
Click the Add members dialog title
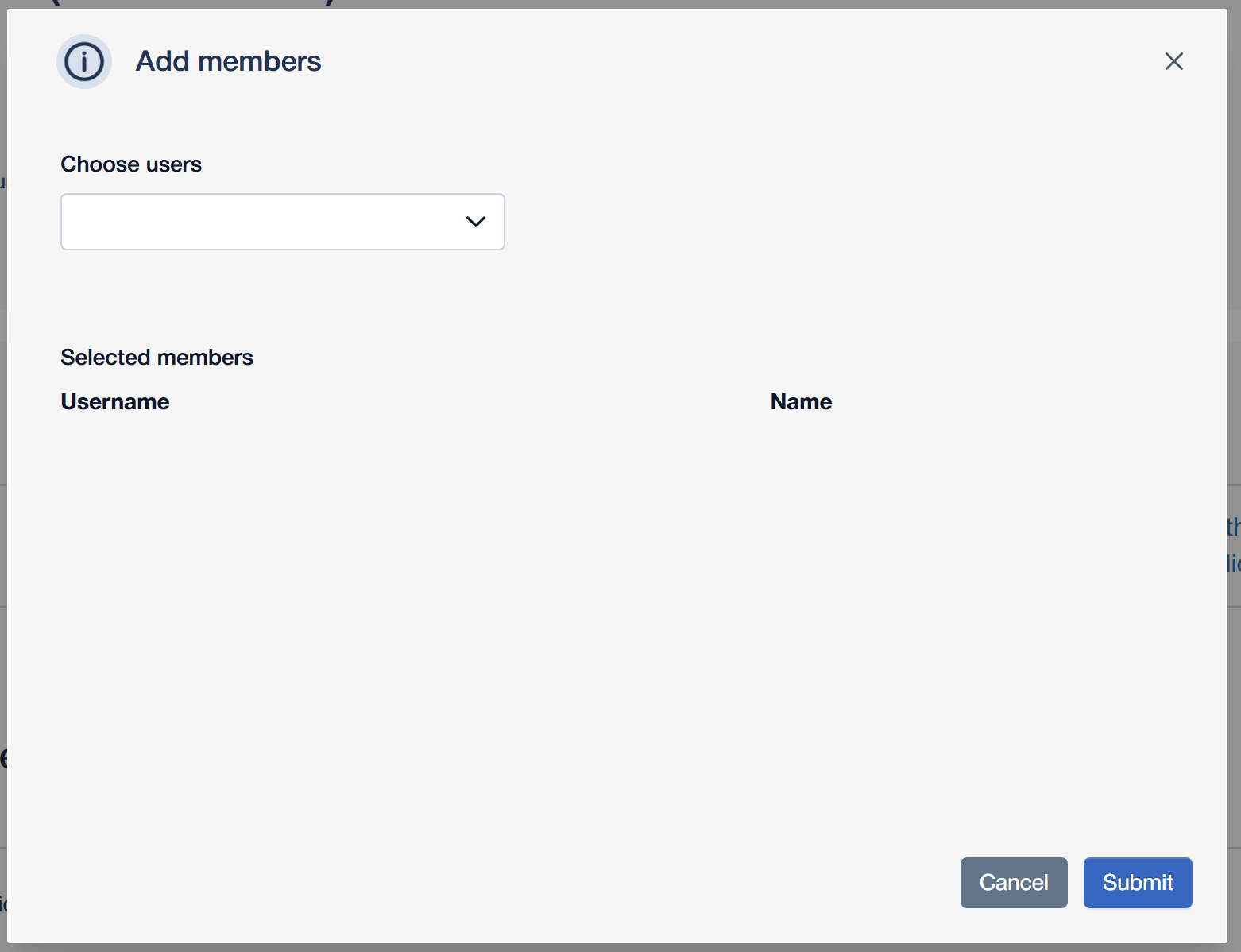tap(229, 61)
